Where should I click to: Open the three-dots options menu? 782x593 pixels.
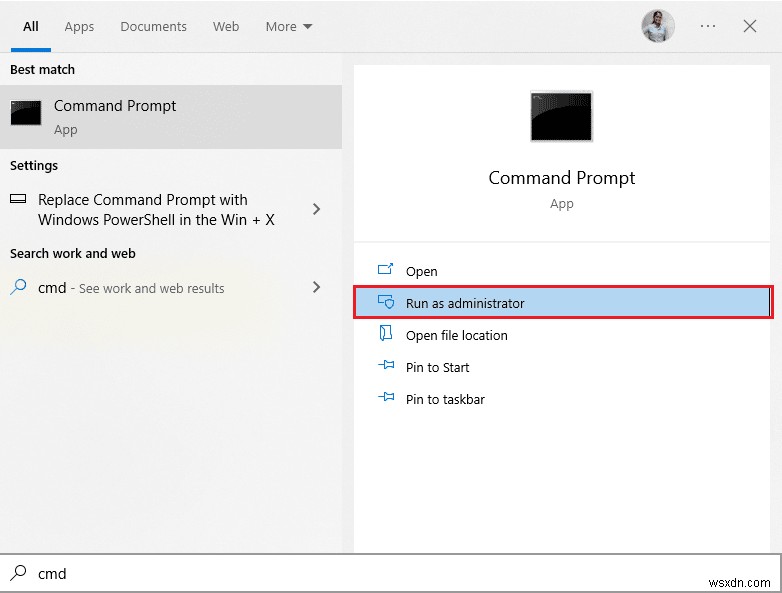click(708, 27)
